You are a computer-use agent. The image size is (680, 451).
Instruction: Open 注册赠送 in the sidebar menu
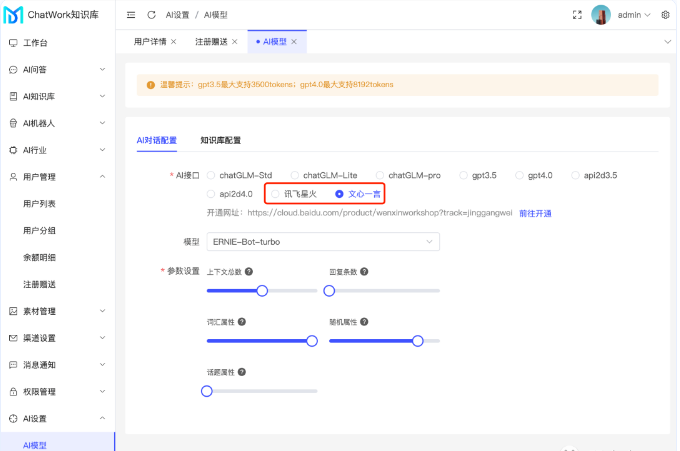point(39,284)
